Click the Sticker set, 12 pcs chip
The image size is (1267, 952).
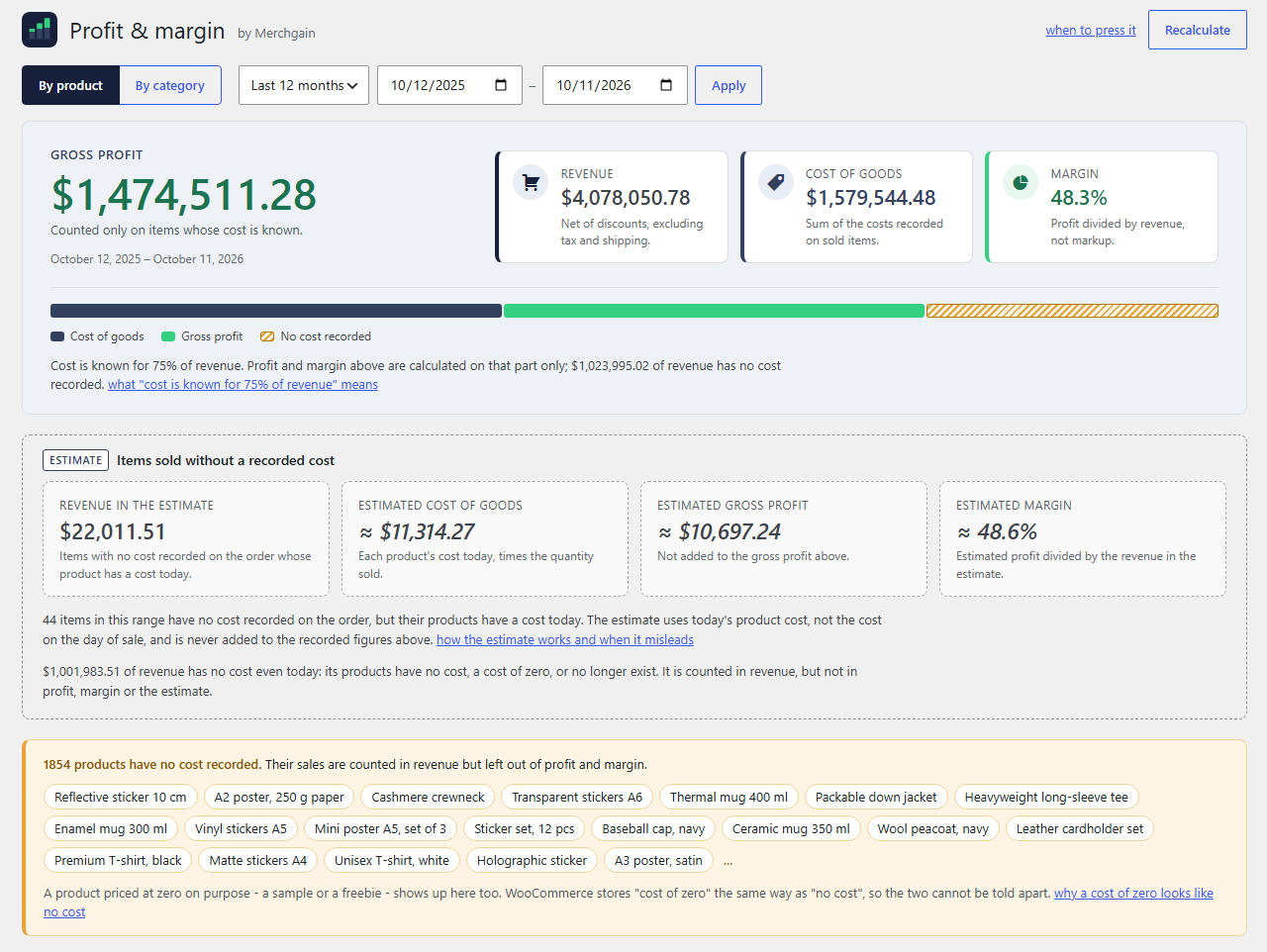click(525, 829)
